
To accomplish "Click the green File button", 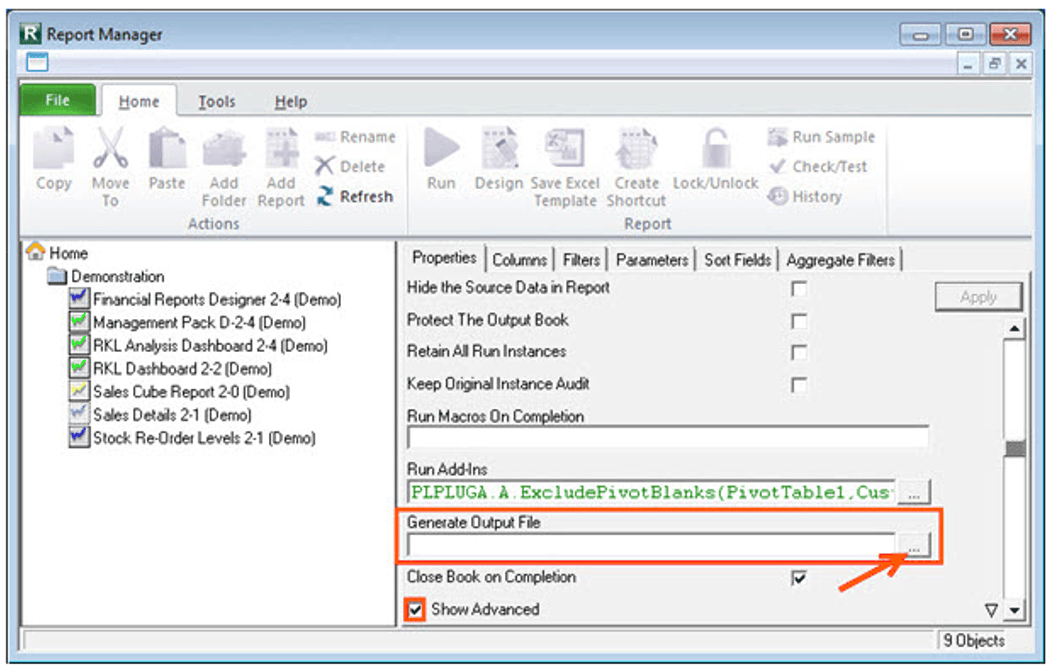I will point(57,101).
